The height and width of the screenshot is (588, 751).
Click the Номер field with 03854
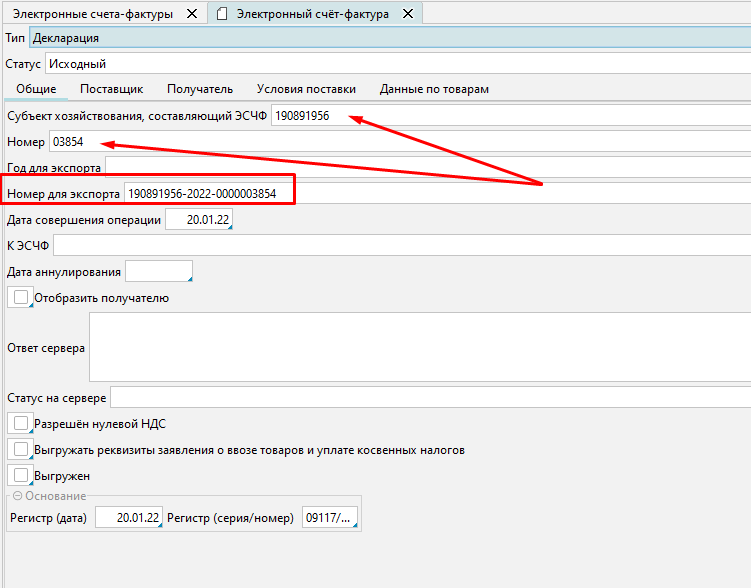point(400,142)
